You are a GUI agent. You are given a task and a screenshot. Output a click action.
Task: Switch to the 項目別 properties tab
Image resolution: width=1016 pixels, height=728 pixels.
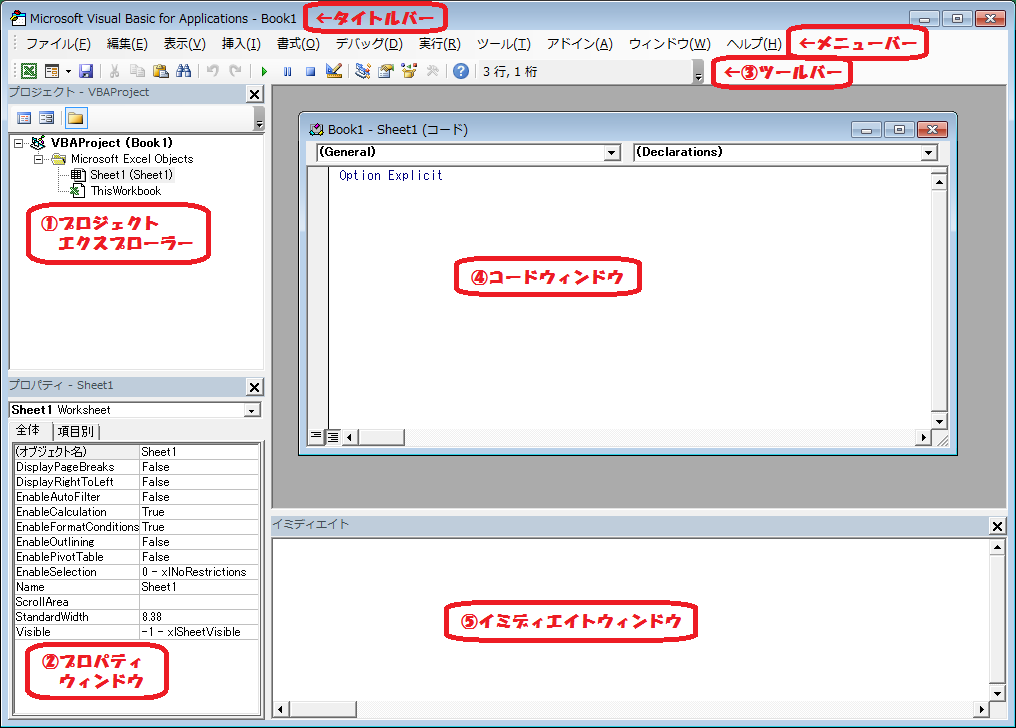(x=76, y=431)
